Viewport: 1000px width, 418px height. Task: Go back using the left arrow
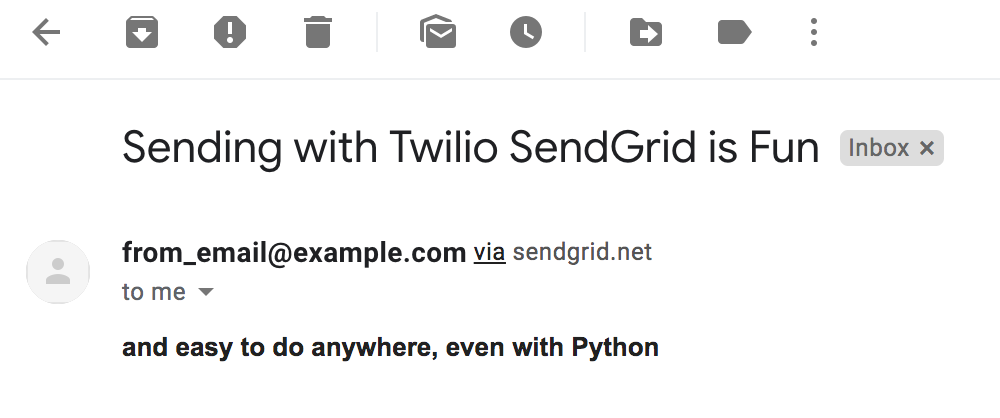coord(46,32)
